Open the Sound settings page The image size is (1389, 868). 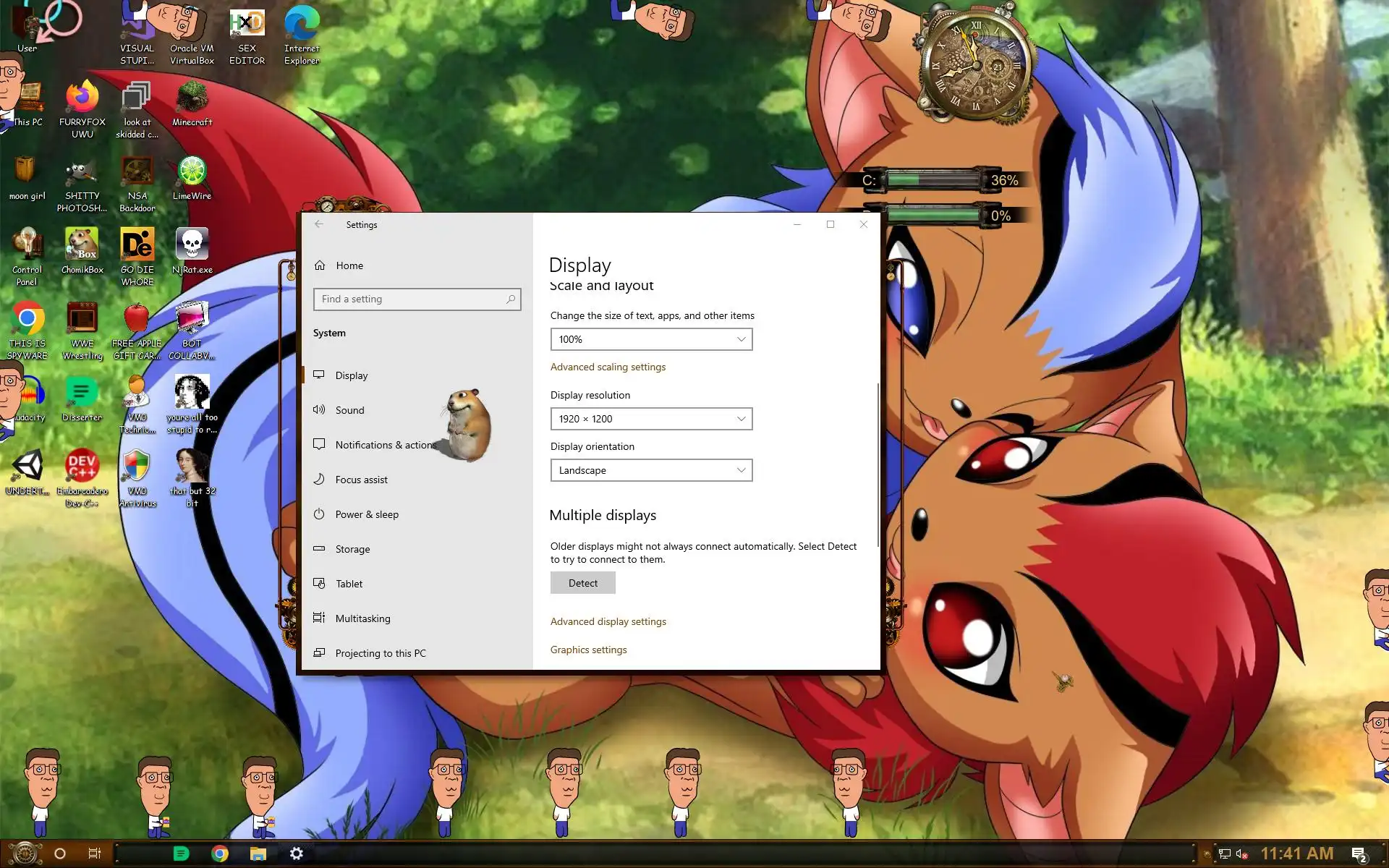click(x=349, y=410)
